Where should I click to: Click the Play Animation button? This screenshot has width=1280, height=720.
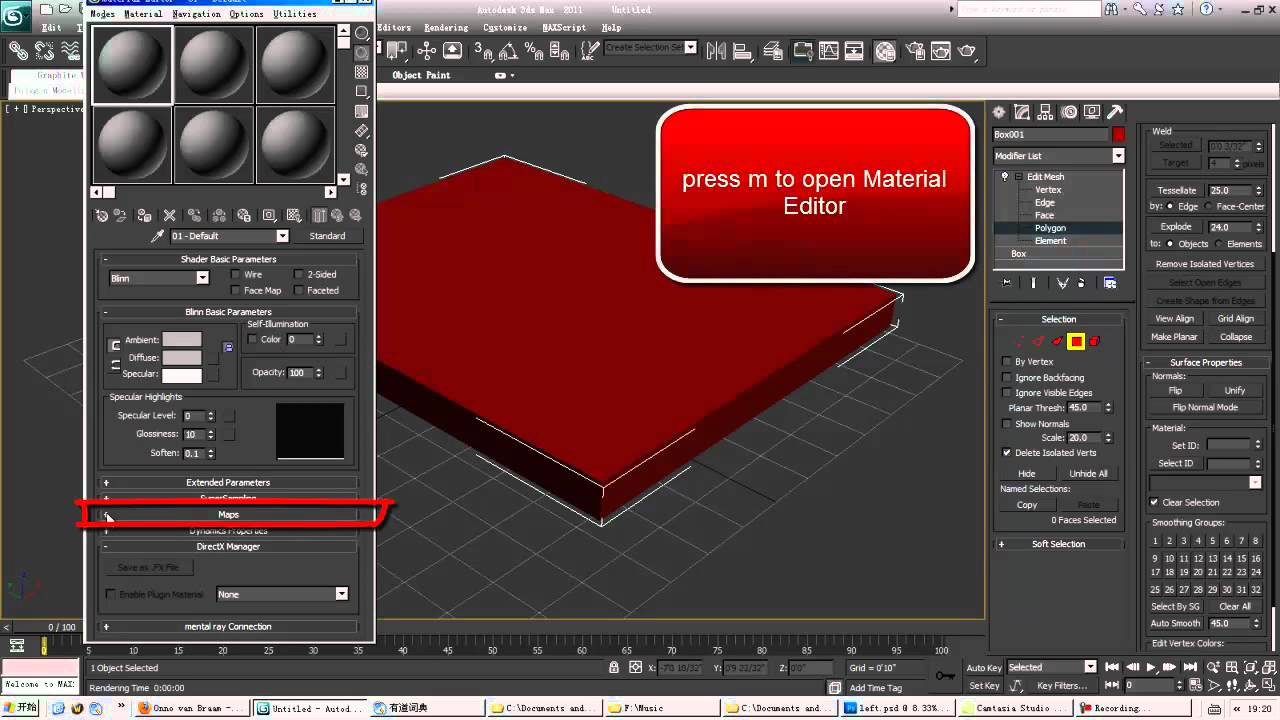[x=1152, y=667]
